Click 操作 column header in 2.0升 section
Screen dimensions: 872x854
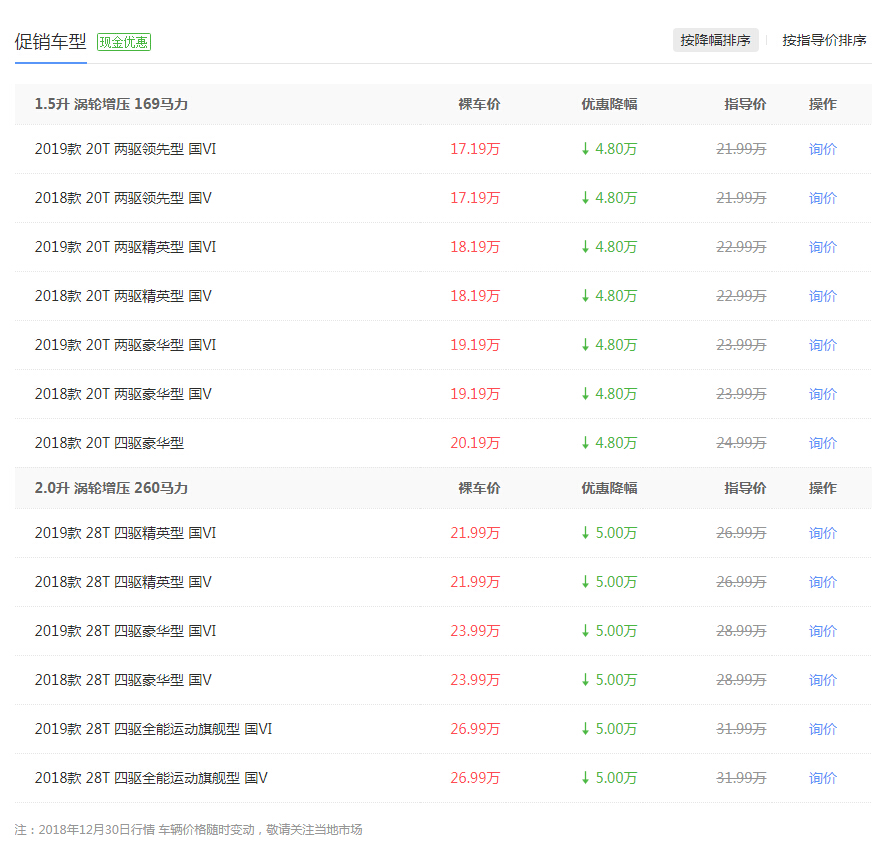pyautogui.click(x=823, y=488)
